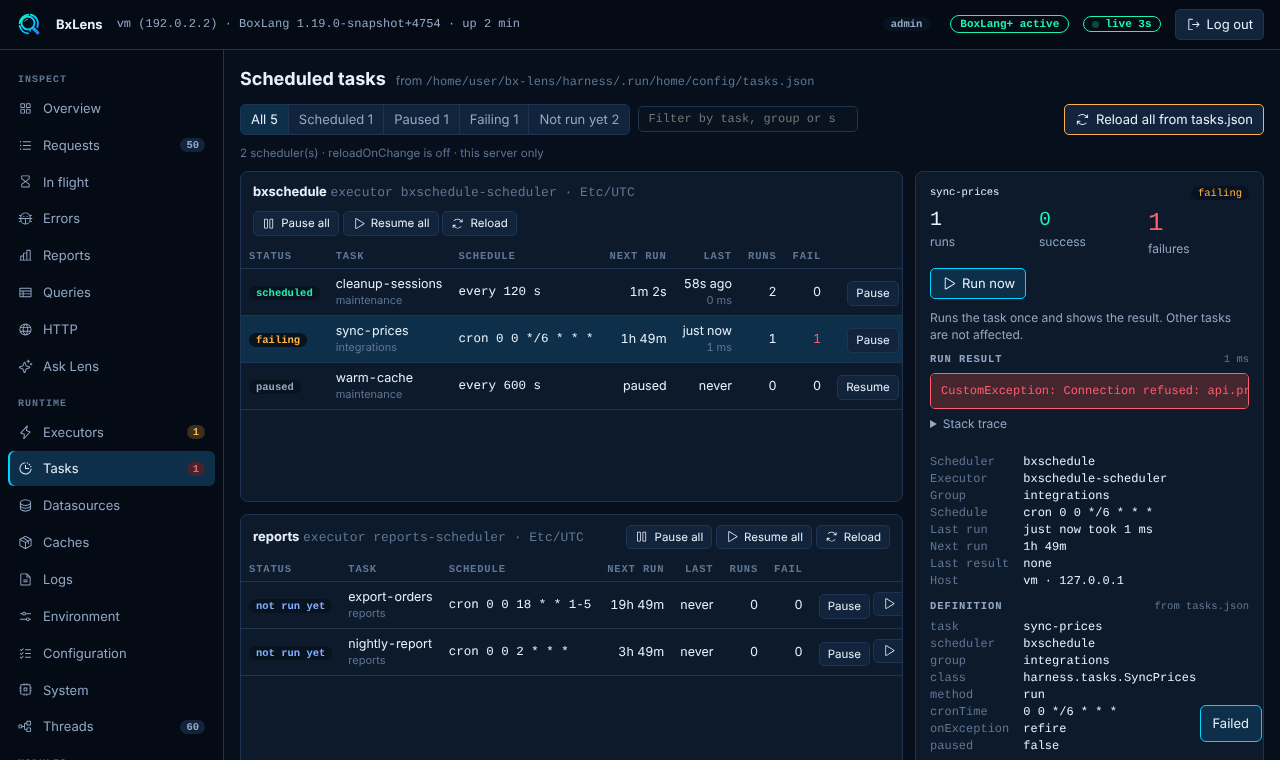Click the Ask Lens sparkle icon

[x=25, y=366]
